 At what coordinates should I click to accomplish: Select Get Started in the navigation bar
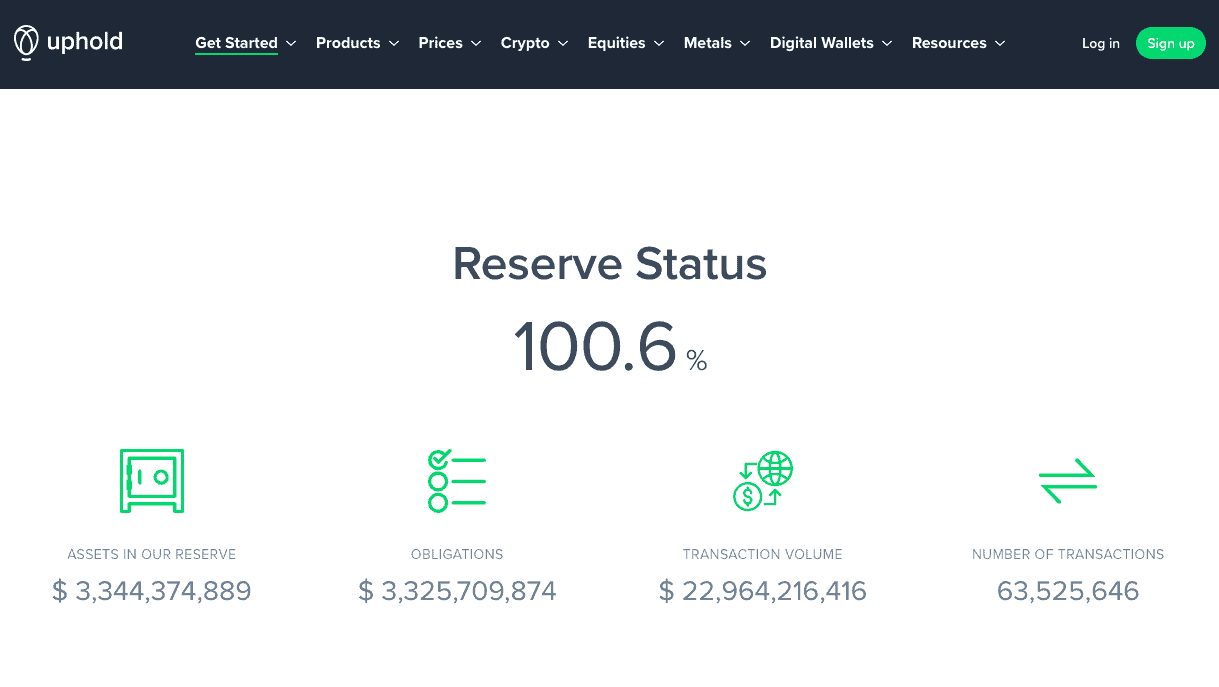tap(236, 43)
